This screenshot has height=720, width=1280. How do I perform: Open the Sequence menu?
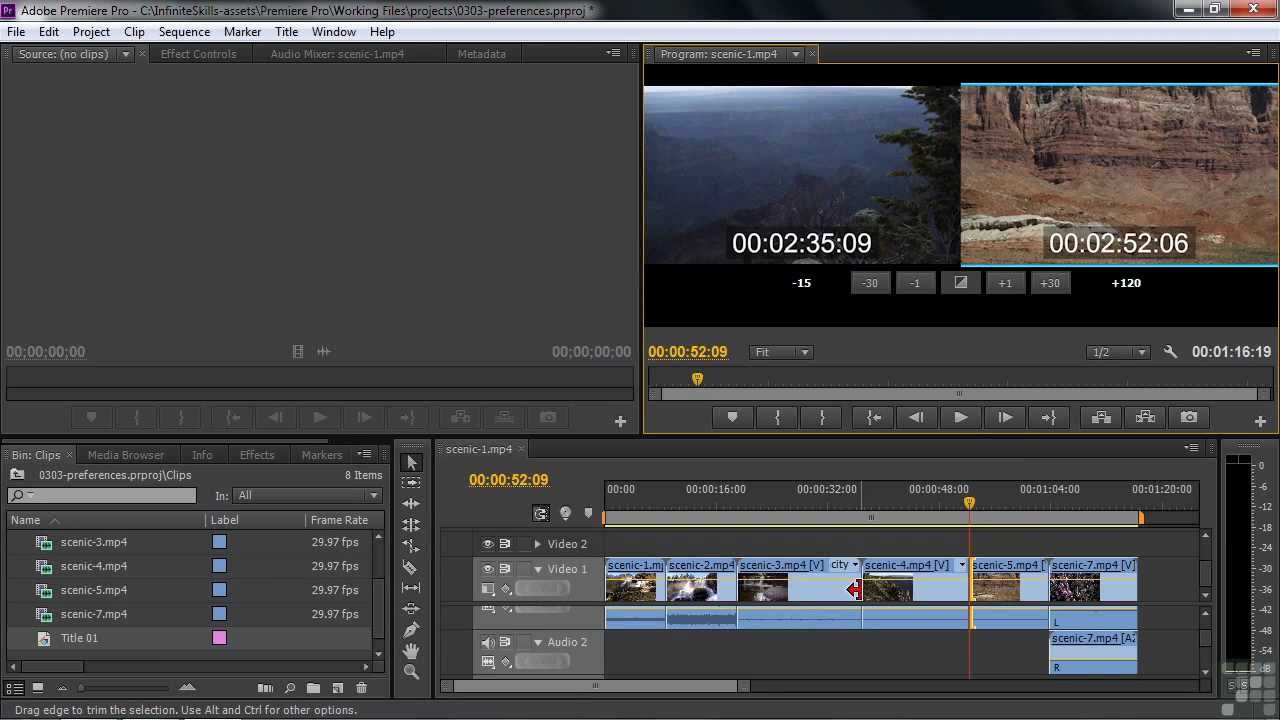tap(184, 32)
